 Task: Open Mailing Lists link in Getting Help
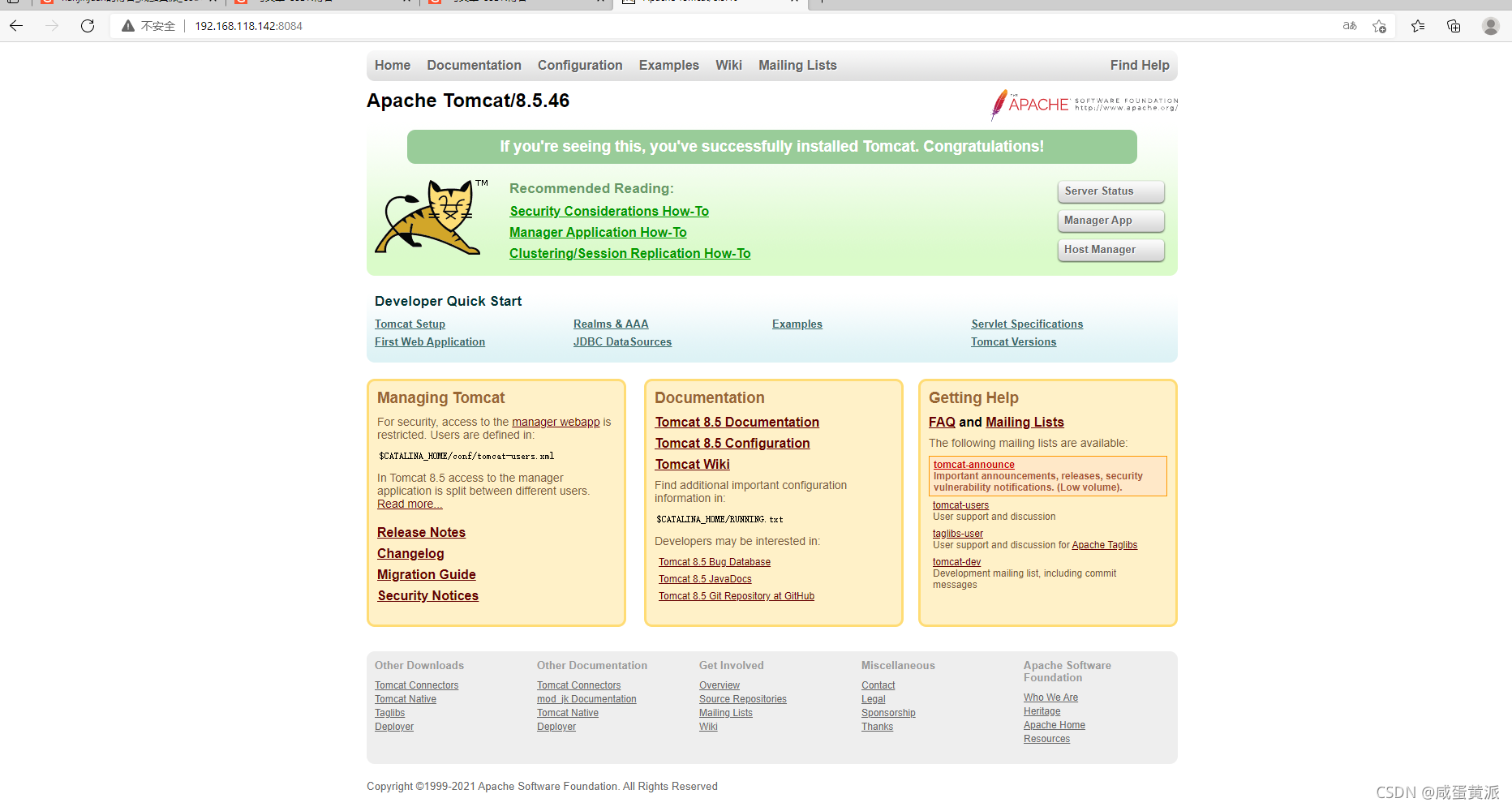(1024, 422)
